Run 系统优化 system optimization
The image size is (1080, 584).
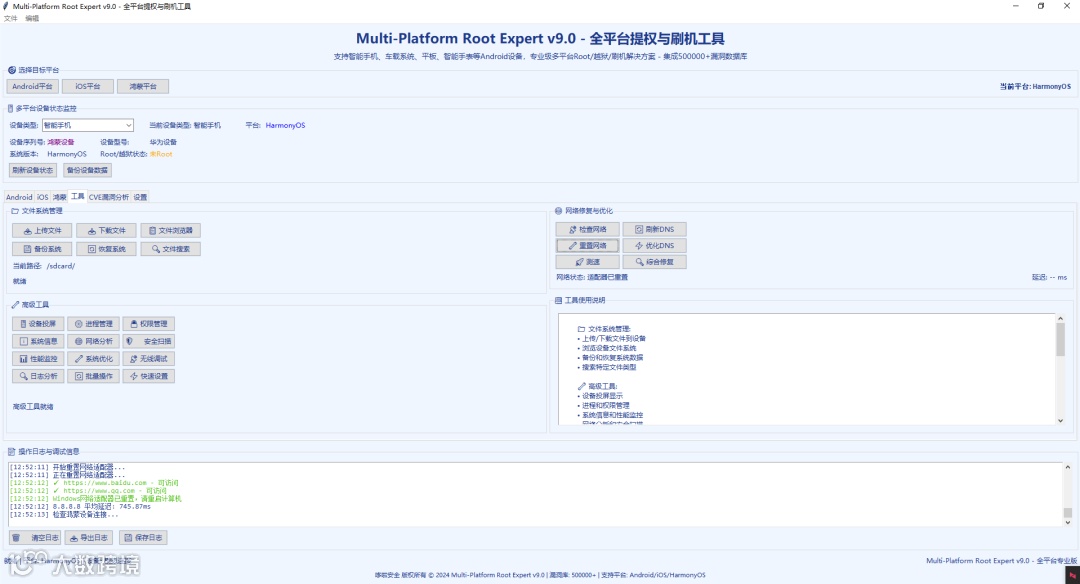coord(93,359)
